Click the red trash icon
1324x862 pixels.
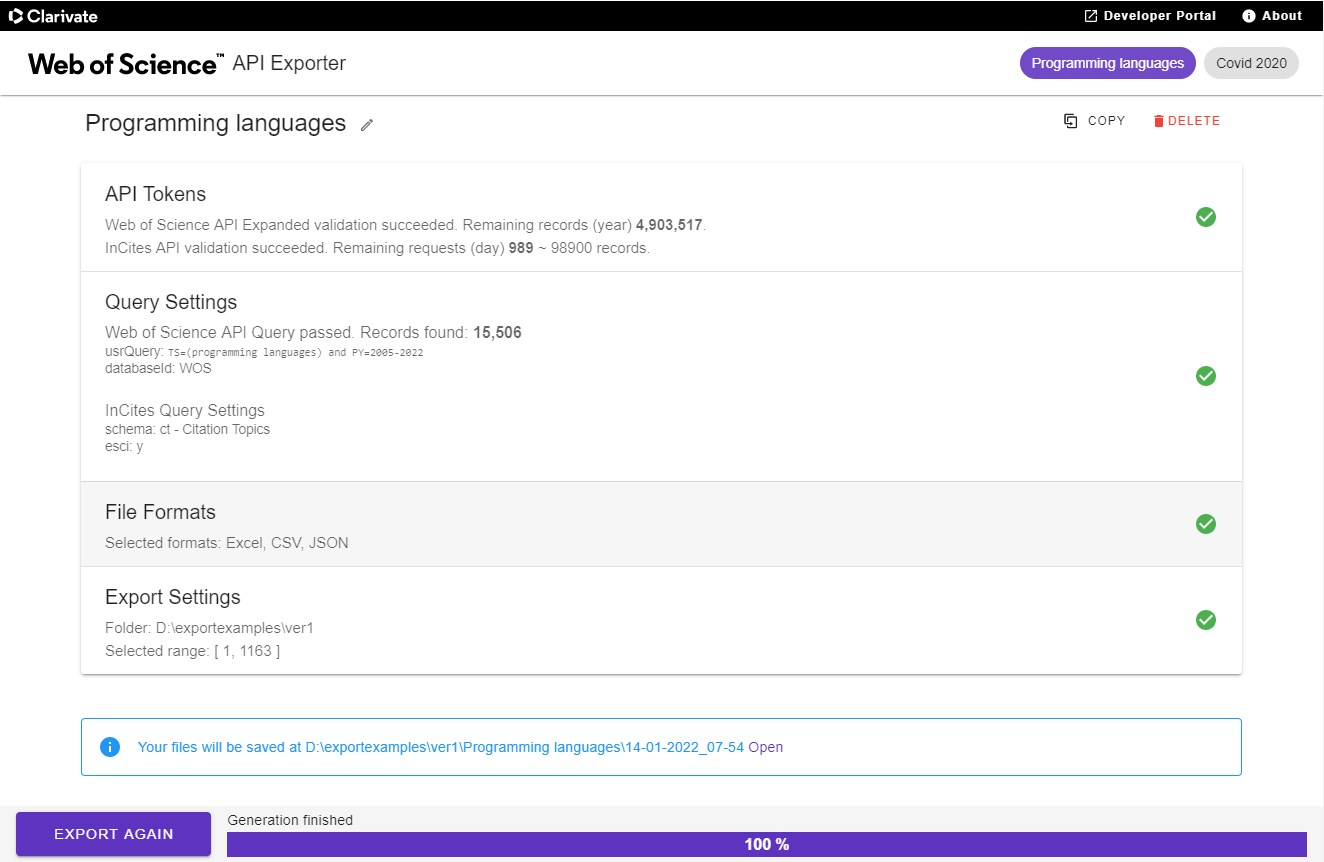(1159, 121)
